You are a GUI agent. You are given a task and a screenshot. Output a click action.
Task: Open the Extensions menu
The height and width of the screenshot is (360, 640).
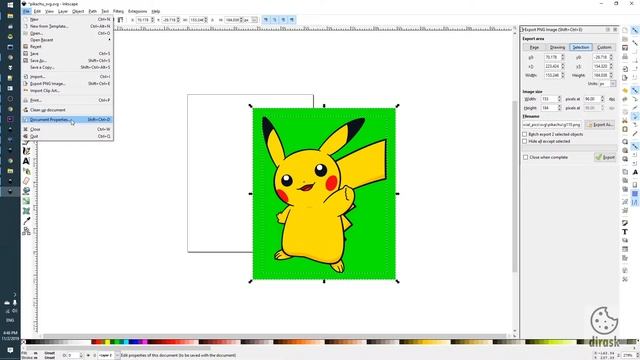[138, 11]
